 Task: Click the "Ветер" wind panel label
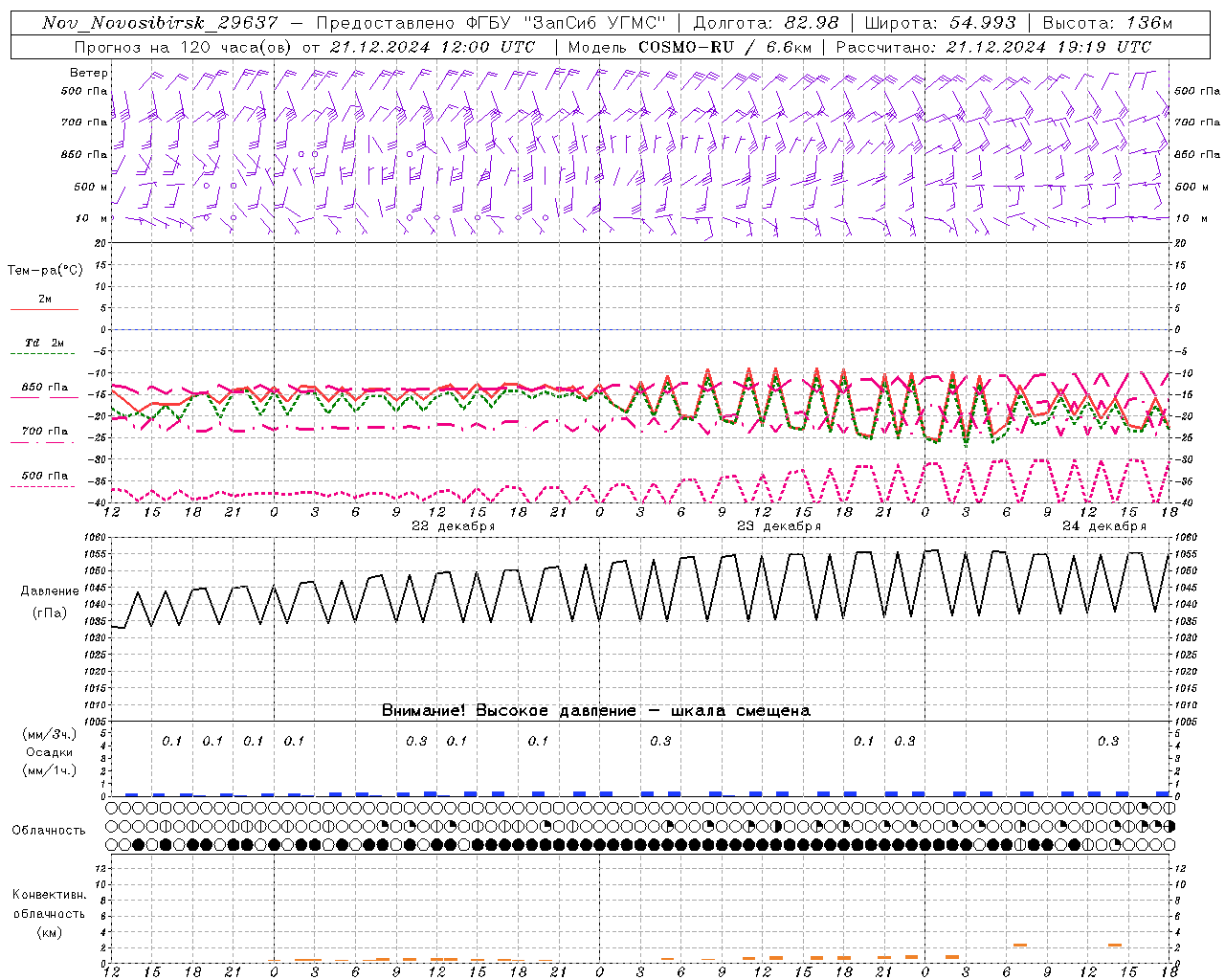pyautogui.click(x=88, y=73)
